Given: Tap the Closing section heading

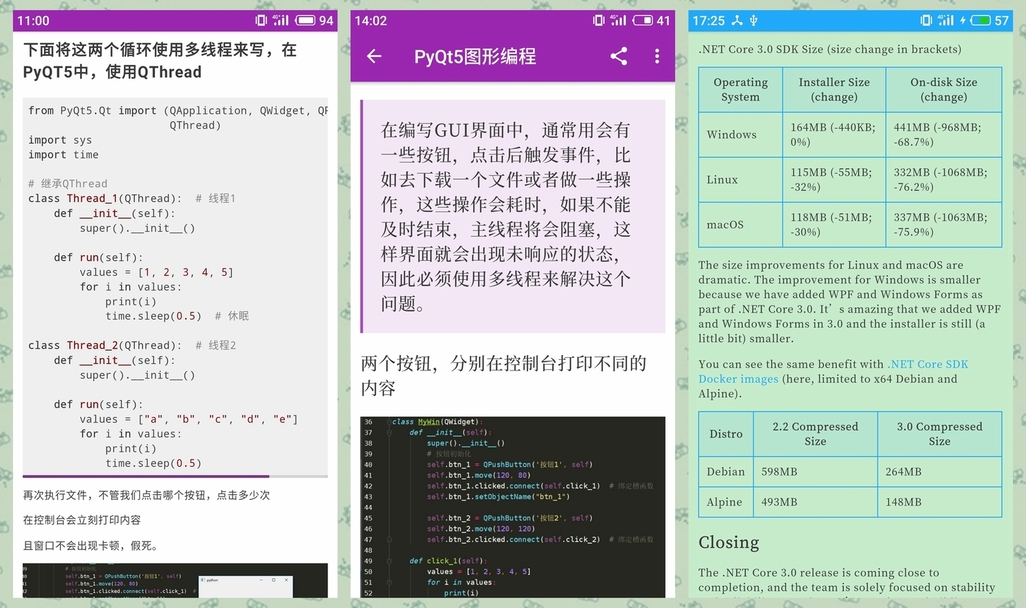Looking at the screenshot, I should (729, 542).
